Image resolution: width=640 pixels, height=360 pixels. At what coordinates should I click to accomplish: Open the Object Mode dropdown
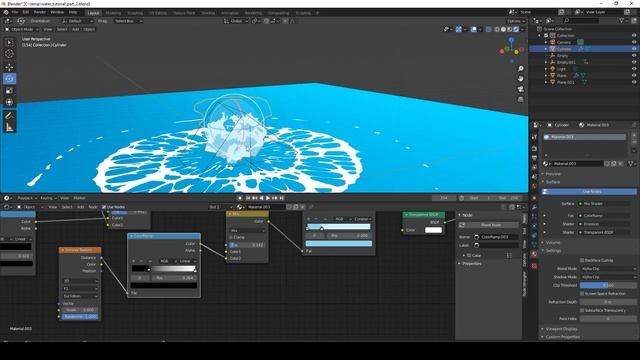point(22,29)
